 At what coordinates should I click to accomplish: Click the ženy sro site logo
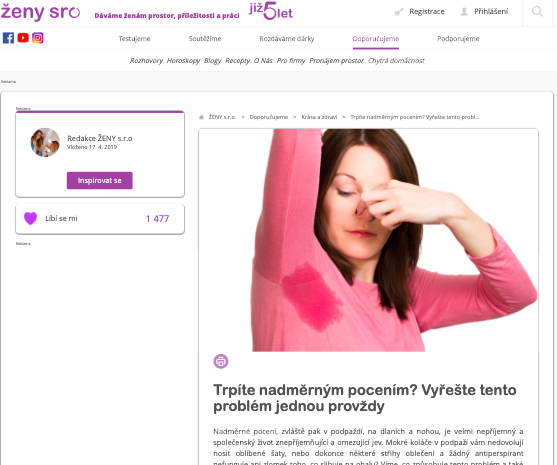[x=40, y=12]
